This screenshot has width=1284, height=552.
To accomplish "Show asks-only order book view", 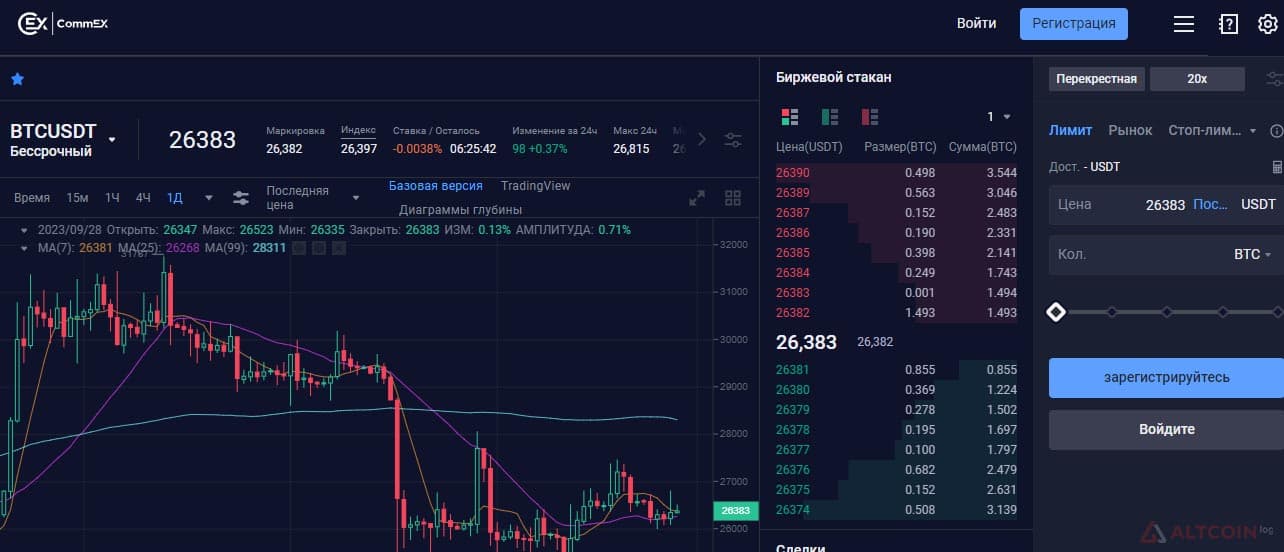I will [870, 117].
